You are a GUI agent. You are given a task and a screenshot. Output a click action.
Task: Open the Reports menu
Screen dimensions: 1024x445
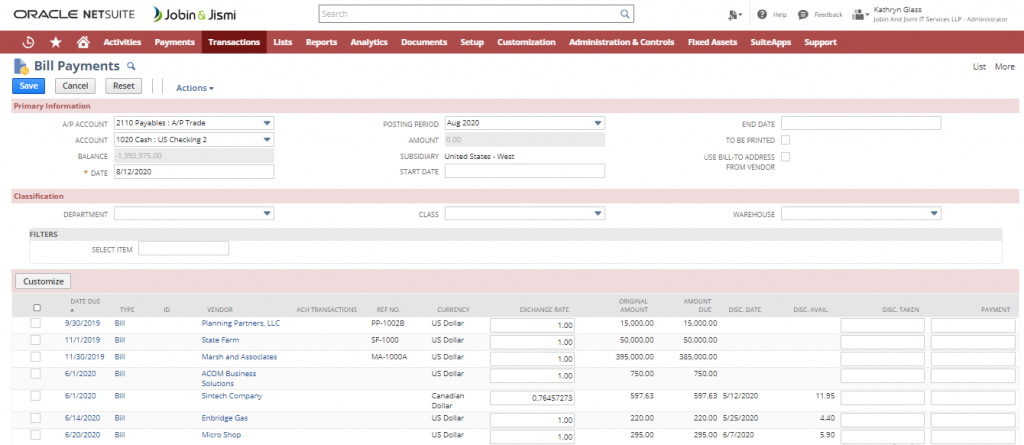[x=321, y=42]
